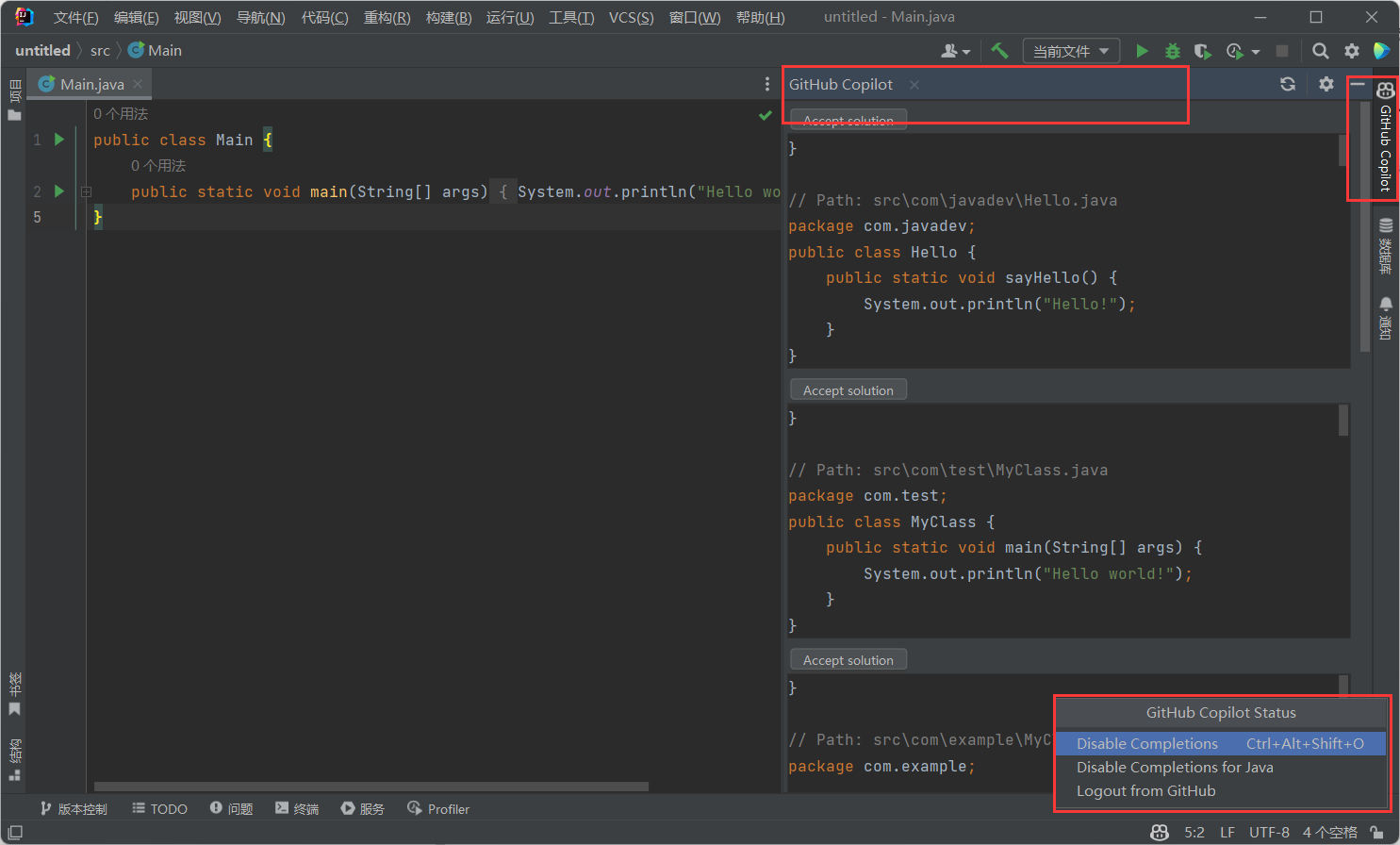Screen dimensions: 1400x845
Task: Click the editor horizontal scrollbar
Action: (371, 787)
